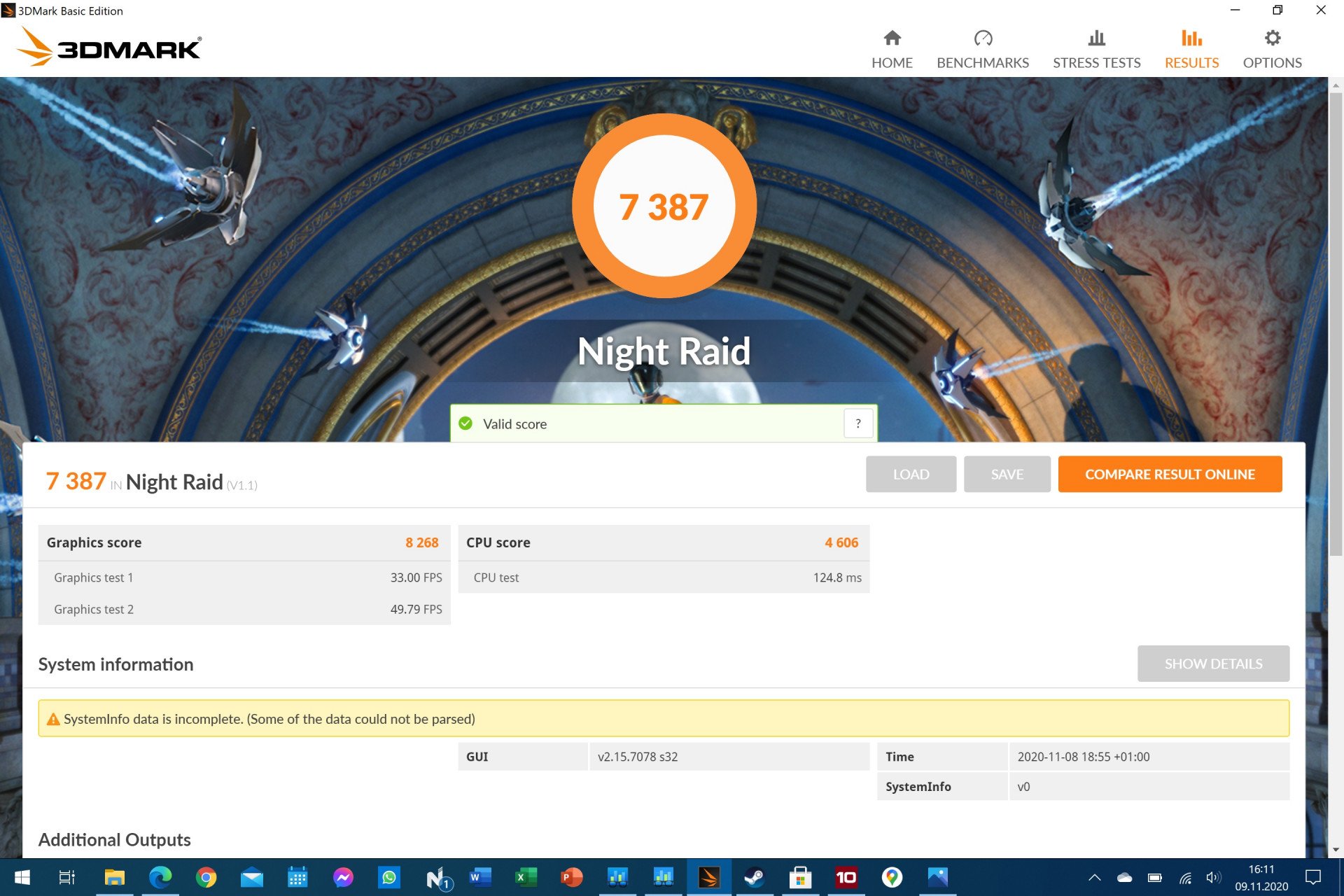Open the Windows Start menu
The height and width of the screenshot is (896, 1344).
tap(22, 877)
